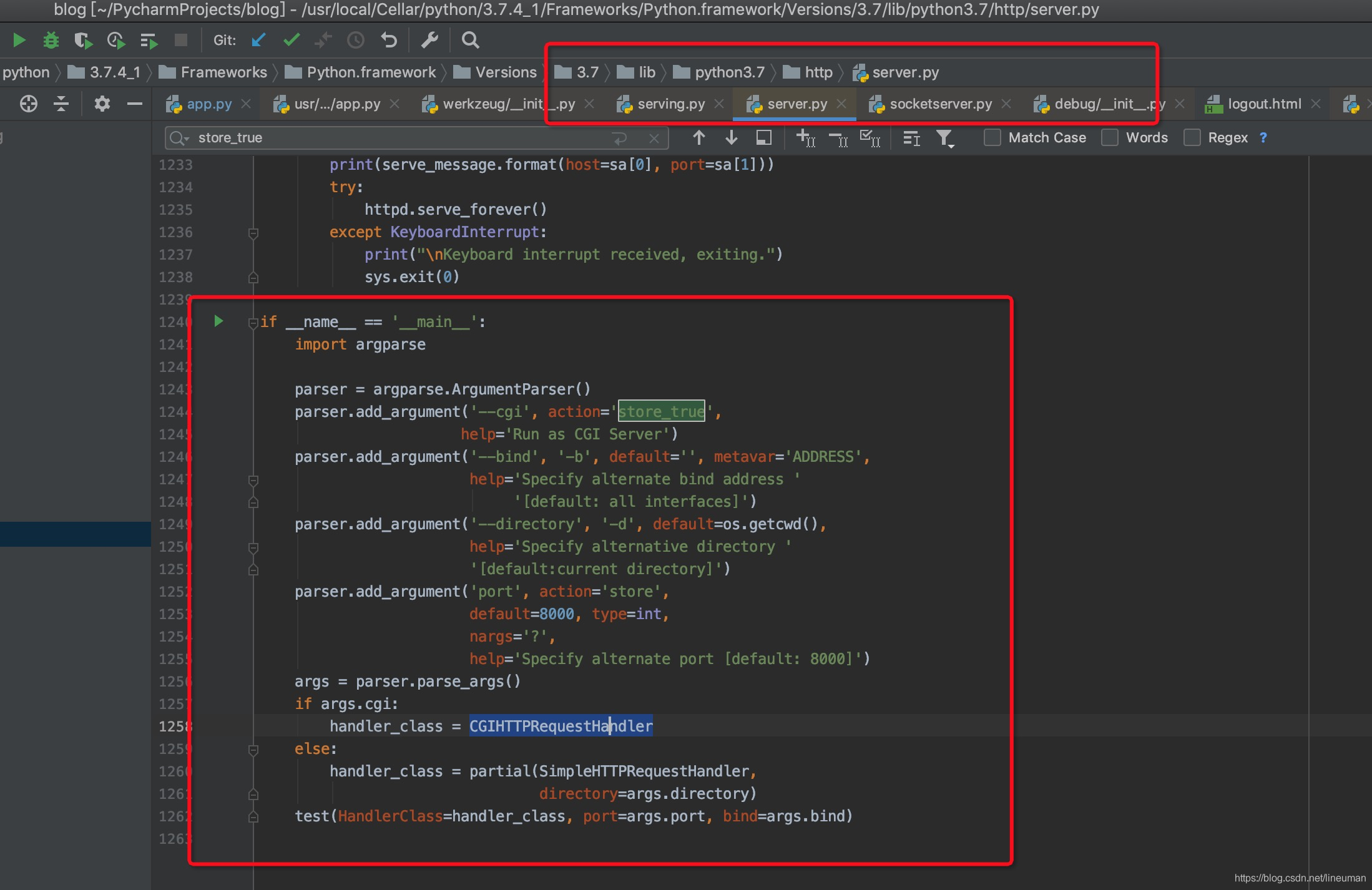This screenshot has height=890, width=1372.
Task: Run main block via gutter arrow
Action: coord(218,321)
